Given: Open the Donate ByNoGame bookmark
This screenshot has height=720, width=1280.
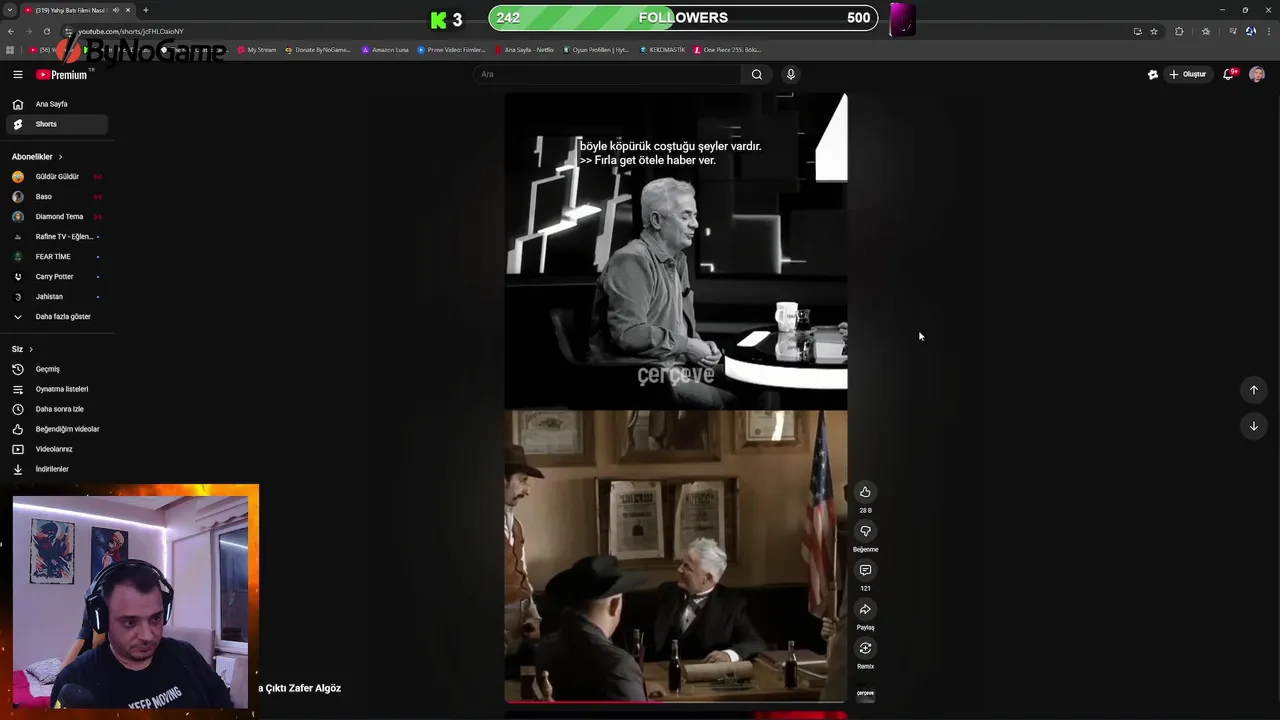Looking at the screenshot, I should tap(317, 50).
